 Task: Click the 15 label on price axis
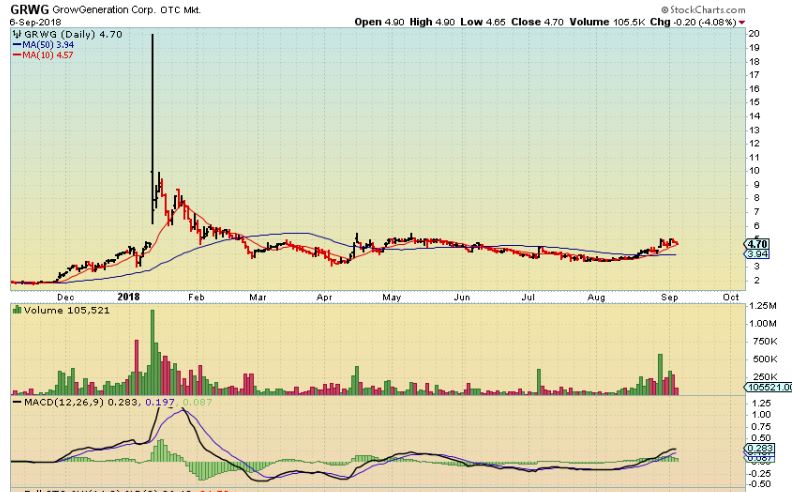click(x=755, y=103)
